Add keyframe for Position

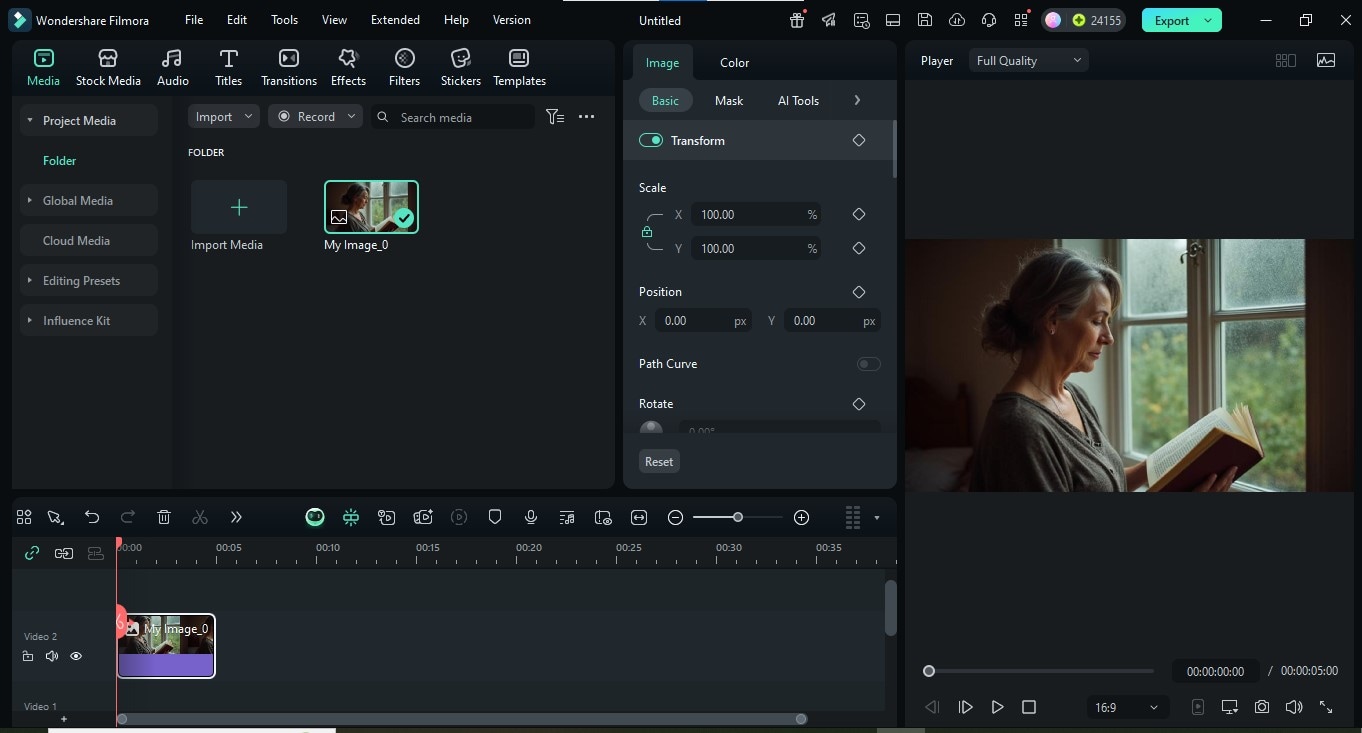point(858,292)
